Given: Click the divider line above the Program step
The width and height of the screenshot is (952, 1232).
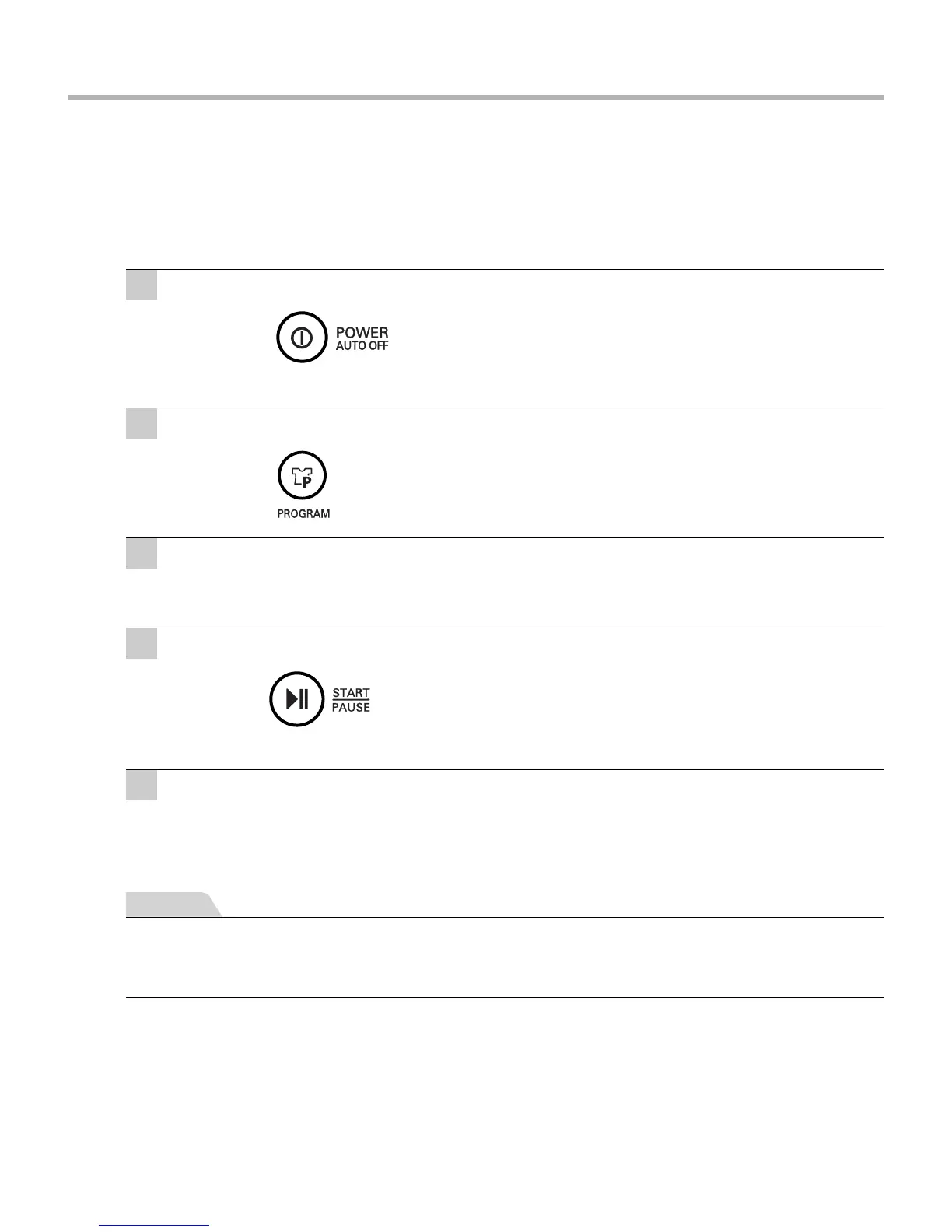Looking at the screenshot, I should pos(505,408).
